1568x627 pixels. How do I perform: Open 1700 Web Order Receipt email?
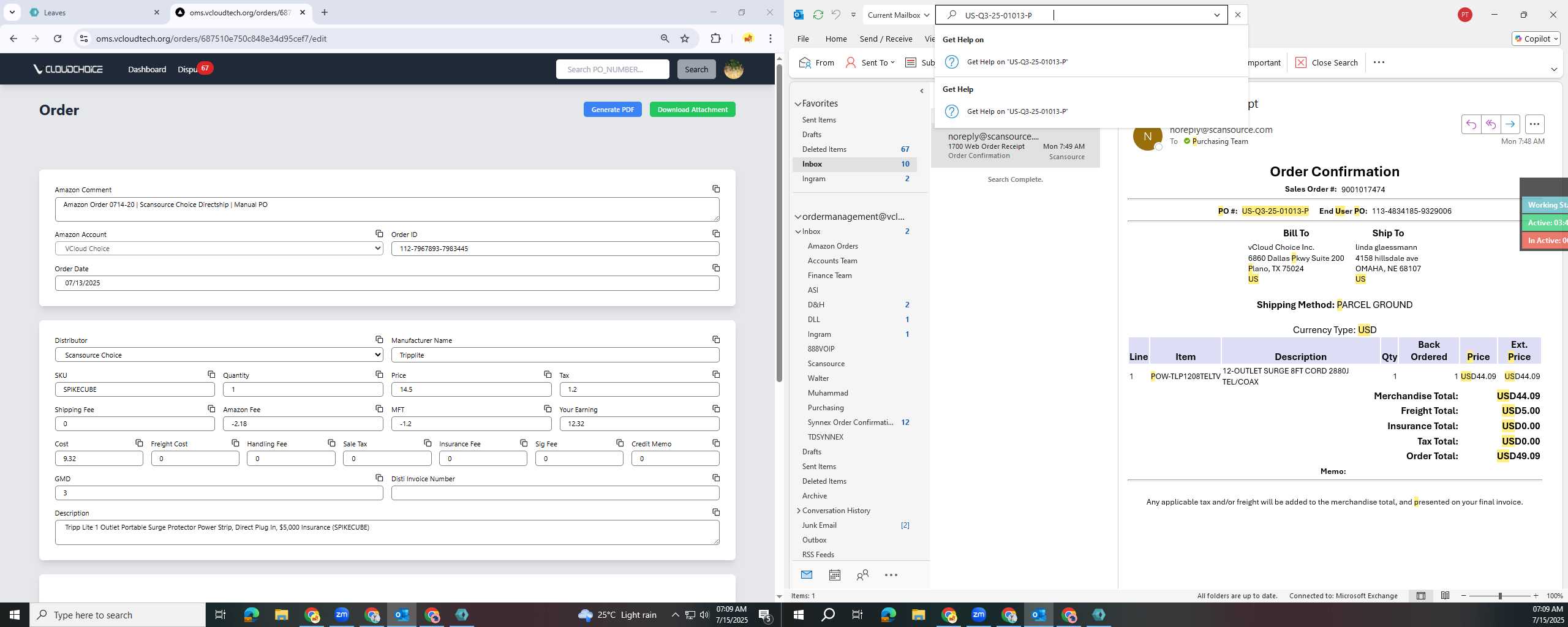point(1016,147)
